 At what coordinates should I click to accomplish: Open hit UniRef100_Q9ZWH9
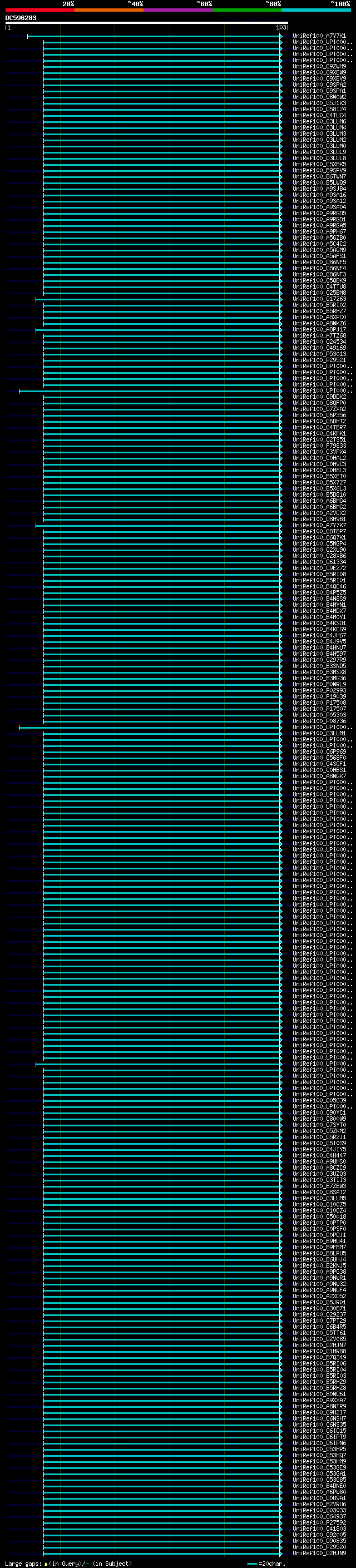pyautogui.click(x=319, y=66)
